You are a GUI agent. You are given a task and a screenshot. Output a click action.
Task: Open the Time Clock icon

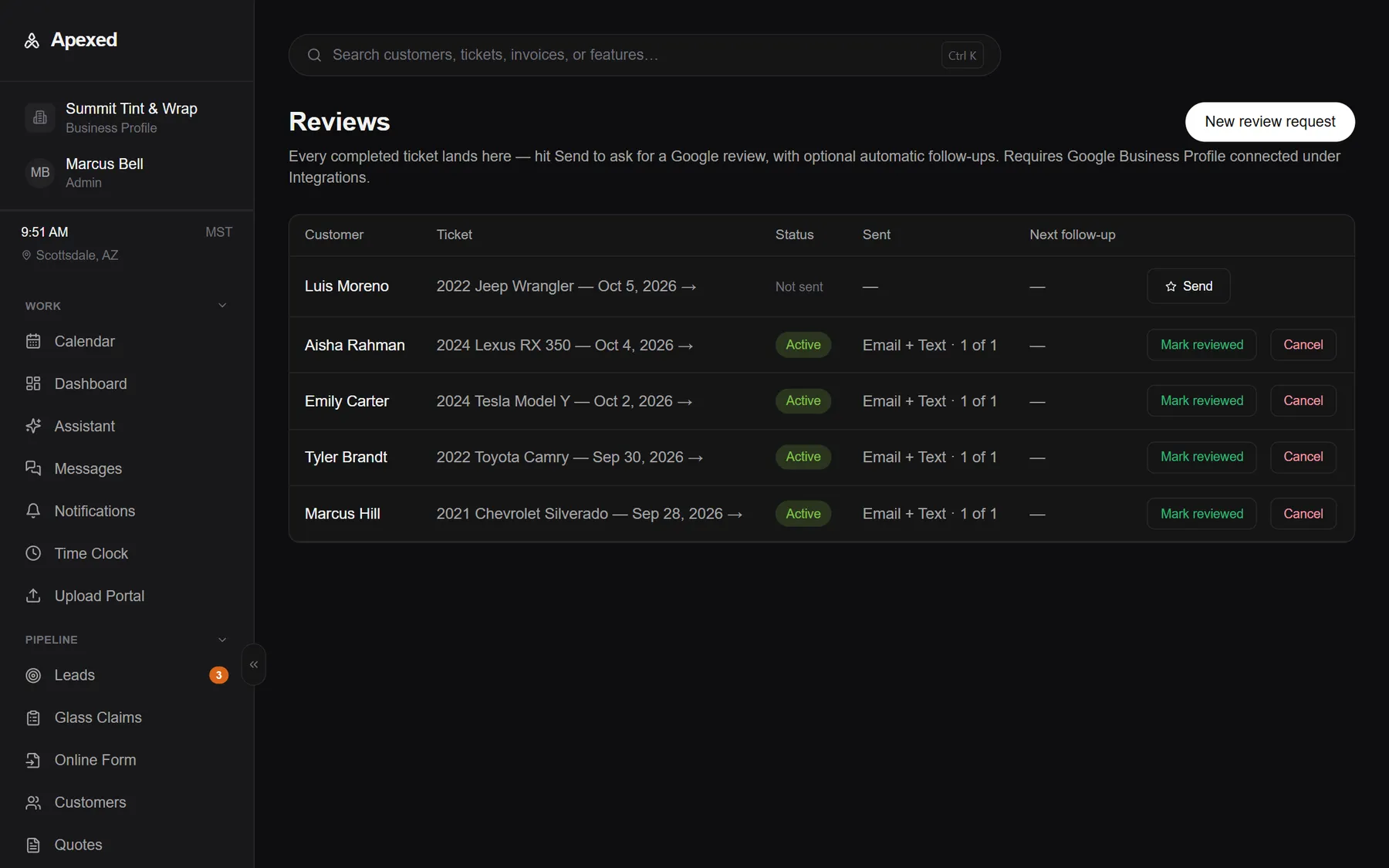(33, 553)
